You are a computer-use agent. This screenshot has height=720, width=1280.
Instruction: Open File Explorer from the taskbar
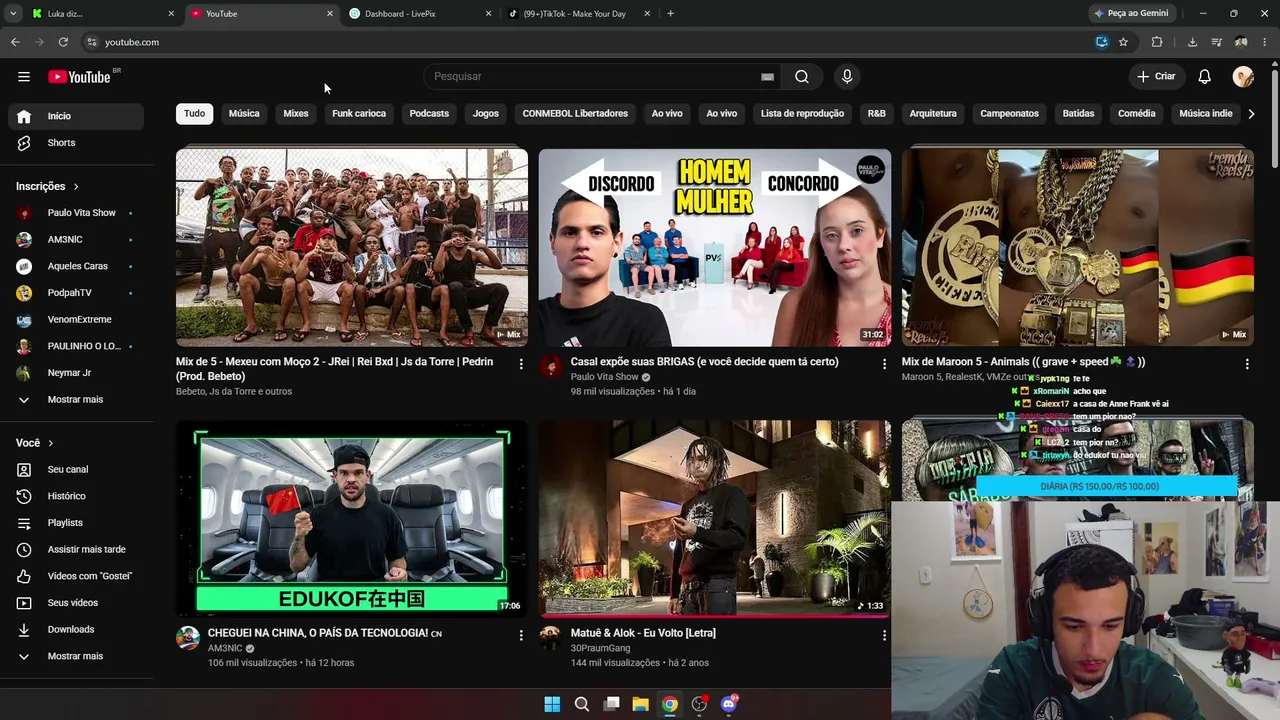640,704
